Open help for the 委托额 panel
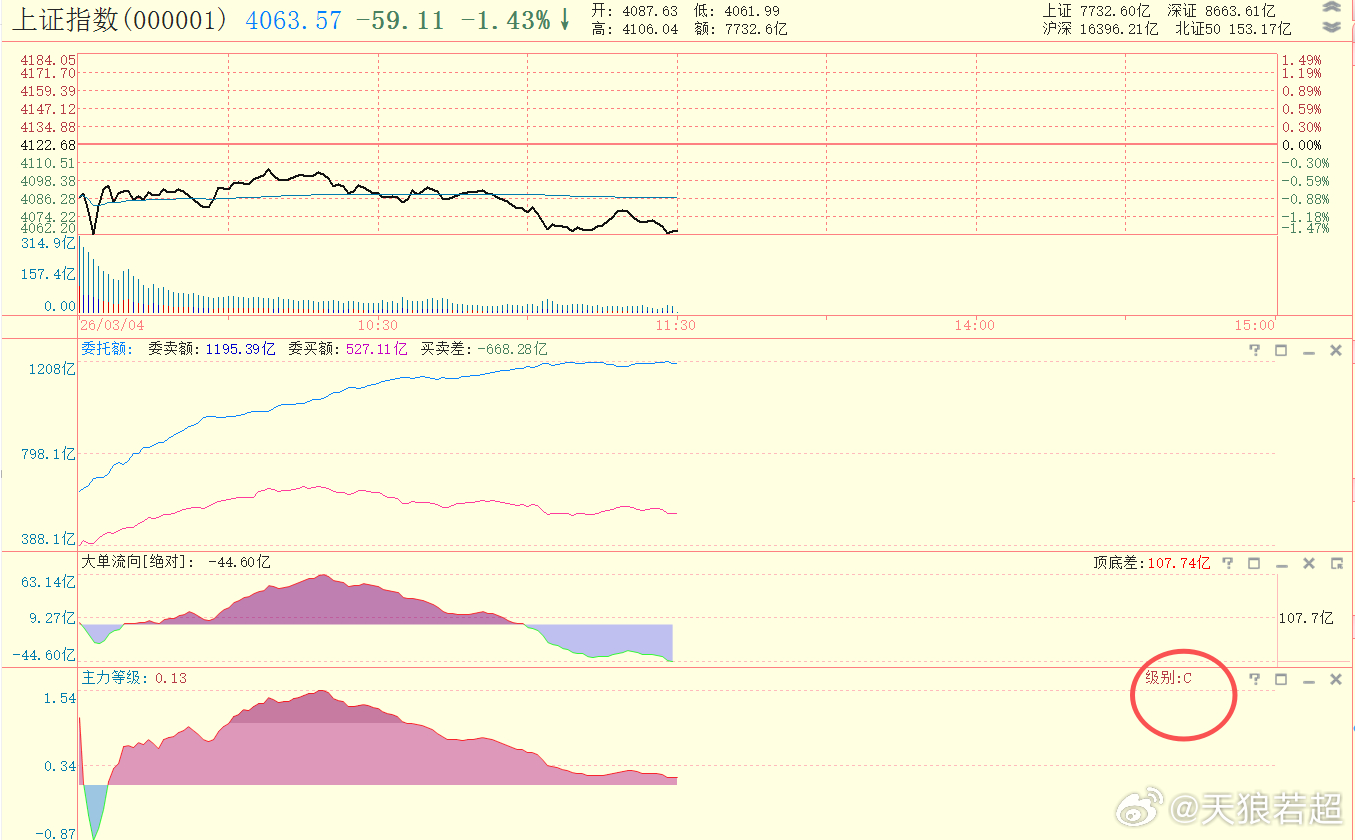 point(1254,350)
